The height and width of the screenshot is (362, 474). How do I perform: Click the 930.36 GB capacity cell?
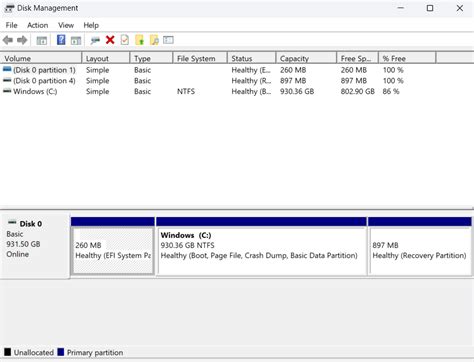point(297,91)
